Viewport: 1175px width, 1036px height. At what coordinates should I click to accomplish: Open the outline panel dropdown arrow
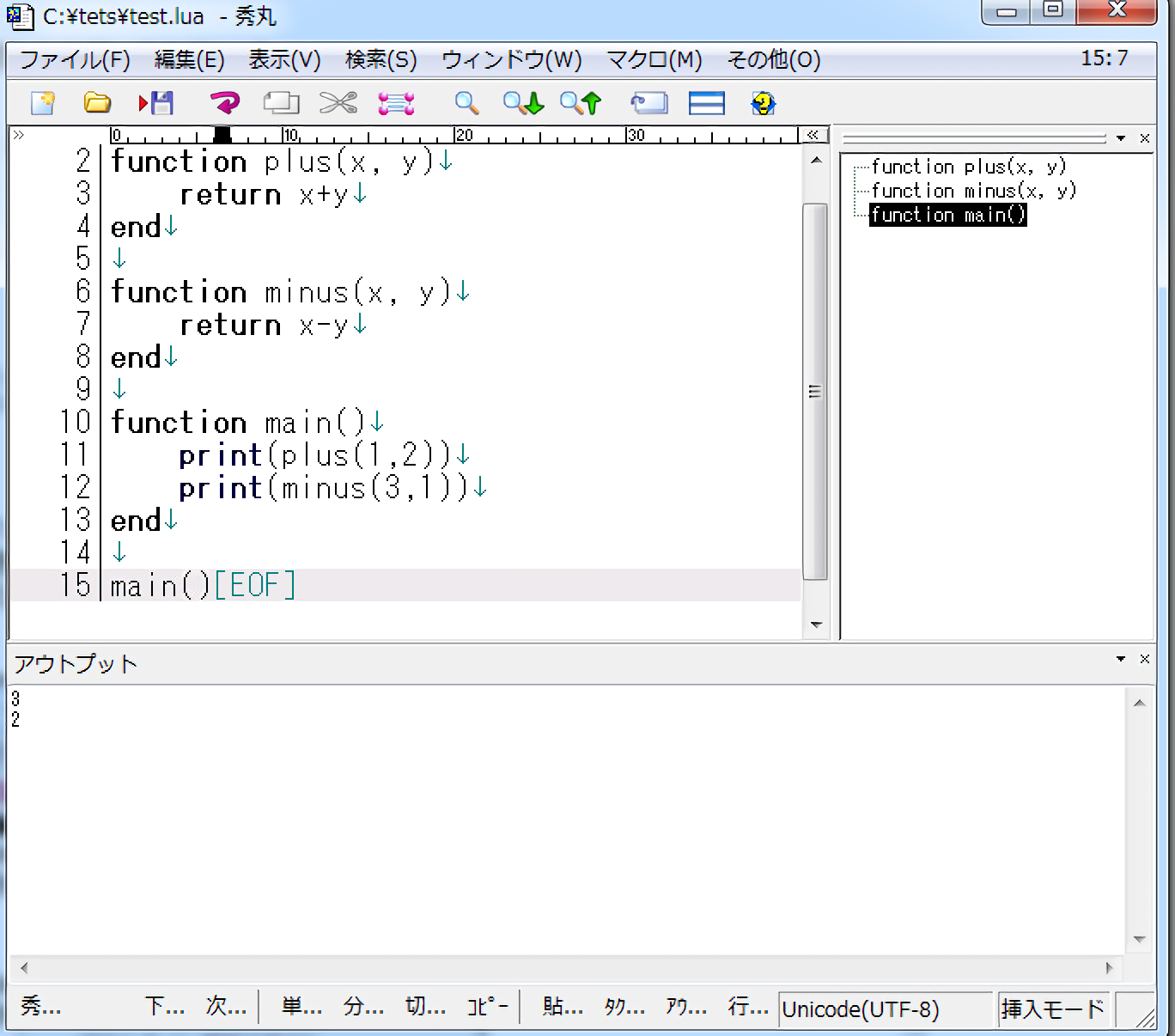(1121, 138)
